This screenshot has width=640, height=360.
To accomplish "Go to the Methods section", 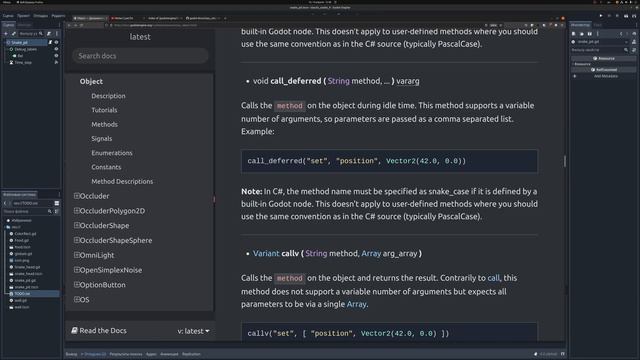I will coord(104,124).
